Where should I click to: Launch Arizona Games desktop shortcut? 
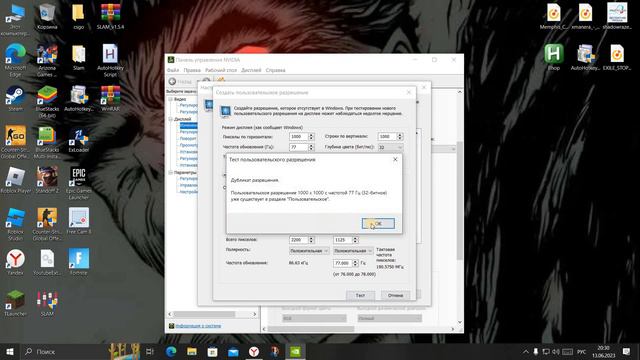[x=47, y=60]
